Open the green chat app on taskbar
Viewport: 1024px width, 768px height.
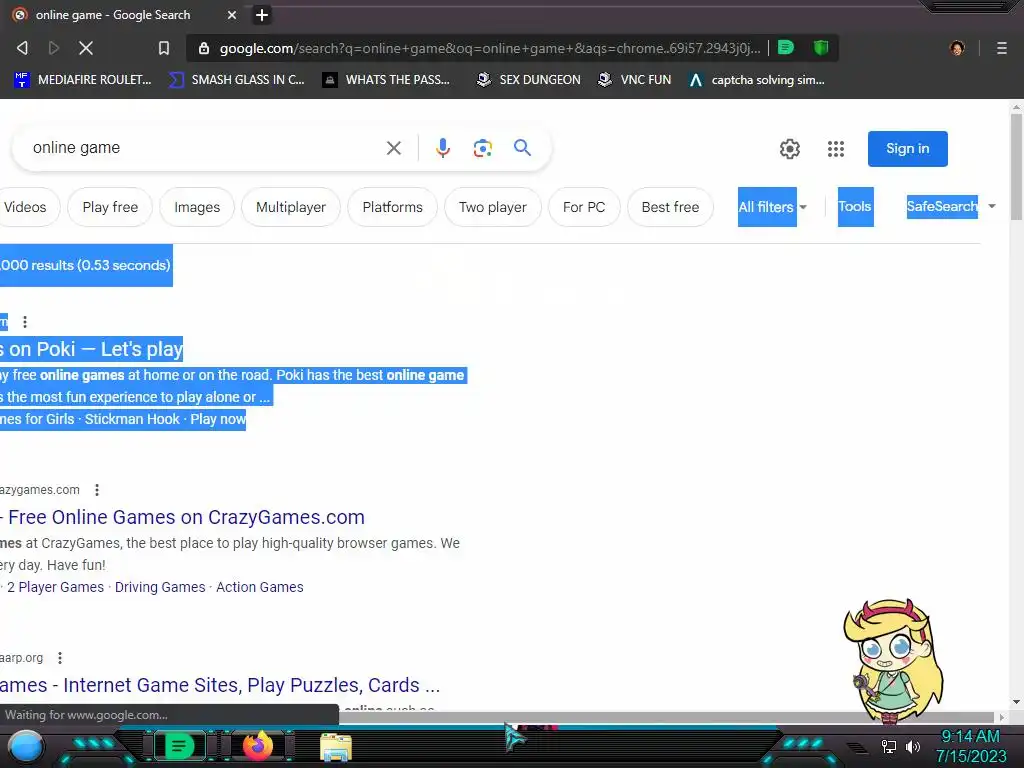(x=179, y=746)
